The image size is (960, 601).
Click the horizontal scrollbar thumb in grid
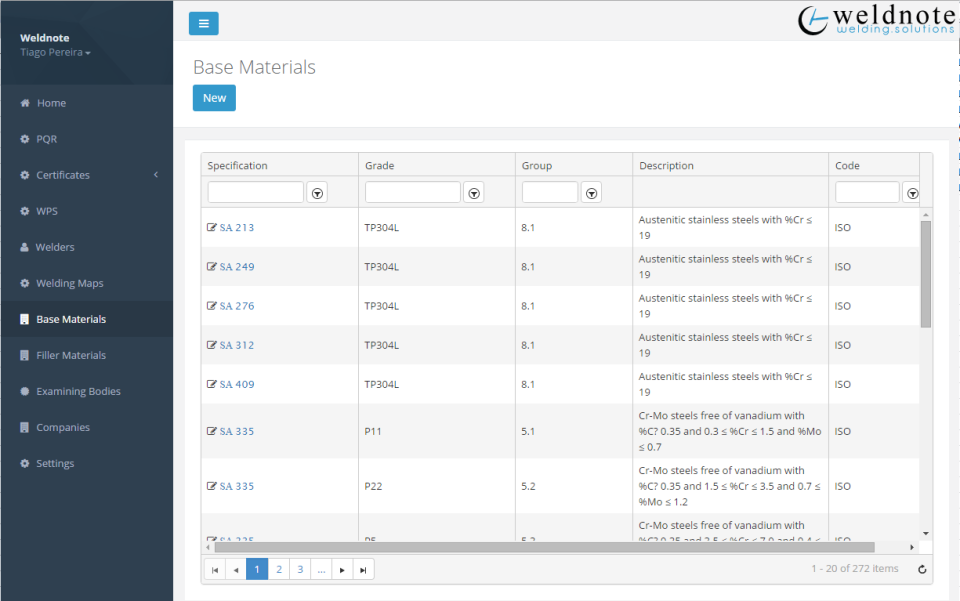point(544,547)
